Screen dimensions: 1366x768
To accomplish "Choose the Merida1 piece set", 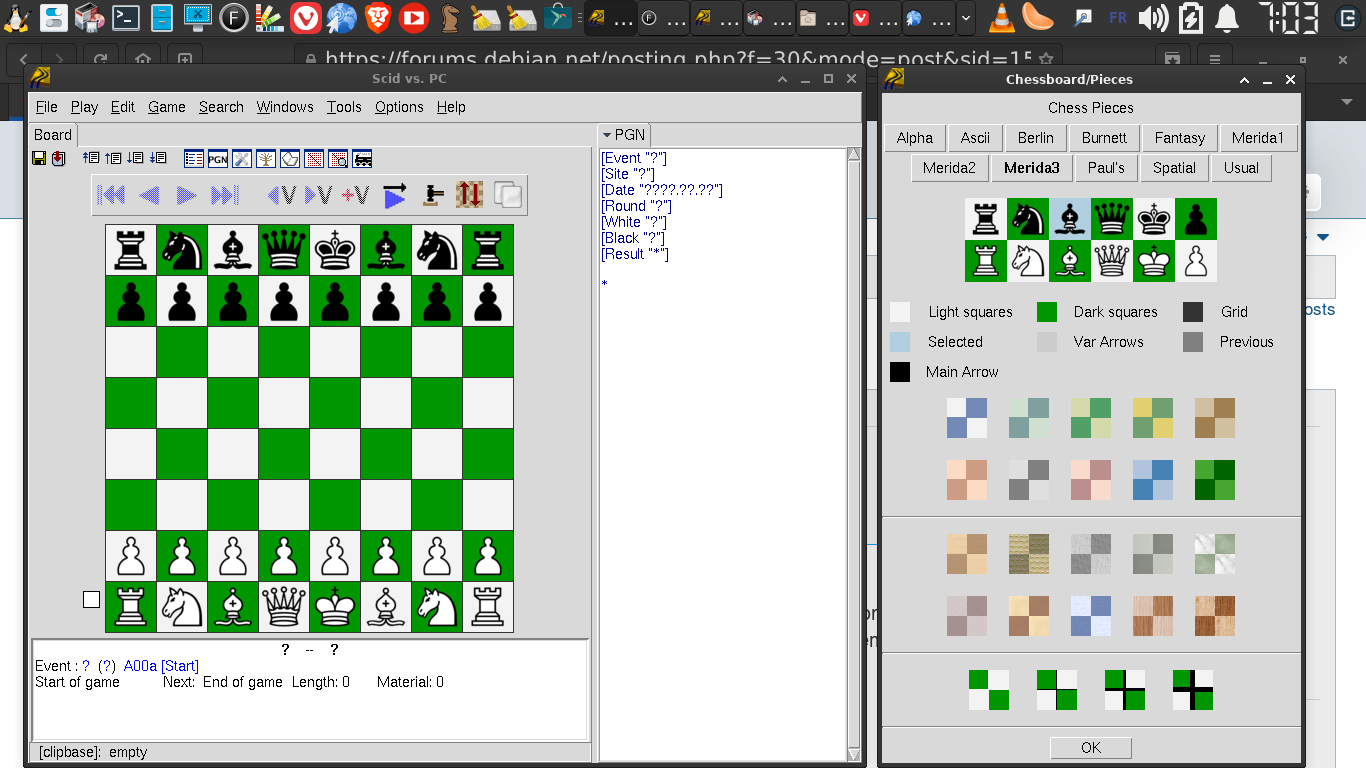I will 1258,138.
